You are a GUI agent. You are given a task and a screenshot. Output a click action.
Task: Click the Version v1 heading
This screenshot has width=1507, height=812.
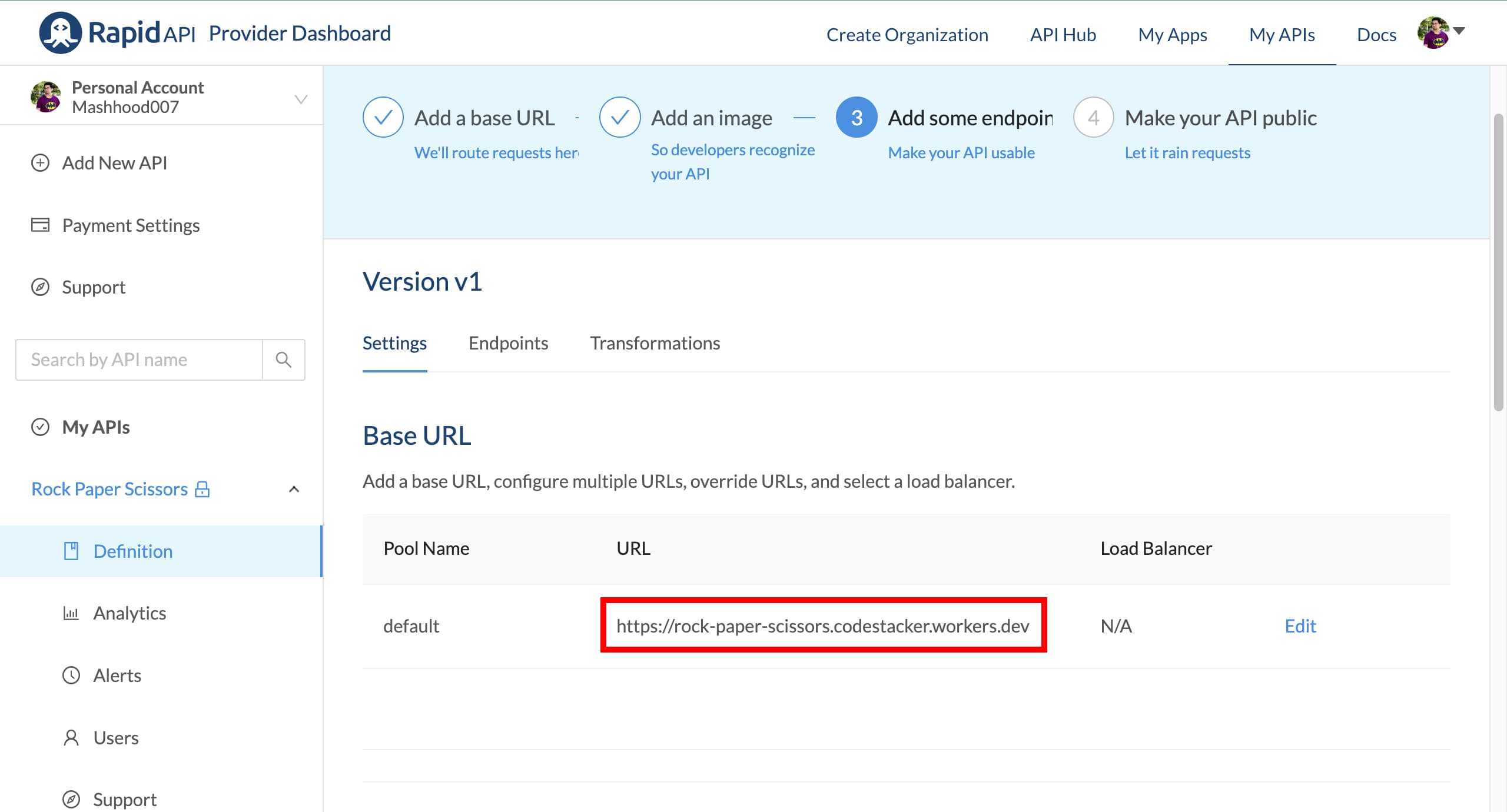click(x=422, y=281)
